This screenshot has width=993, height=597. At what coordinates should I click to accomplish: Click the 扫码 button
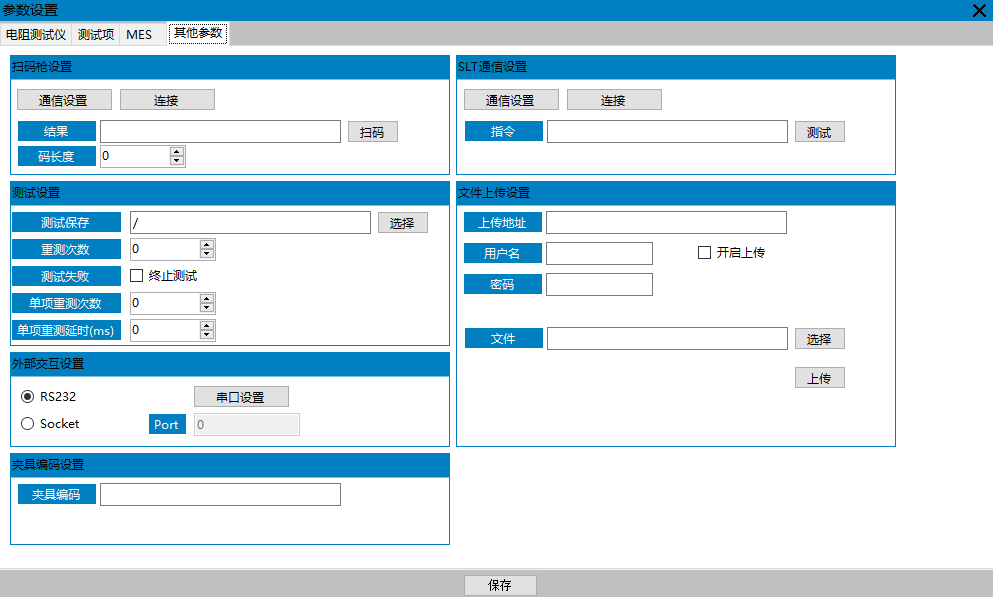(372, 132)
